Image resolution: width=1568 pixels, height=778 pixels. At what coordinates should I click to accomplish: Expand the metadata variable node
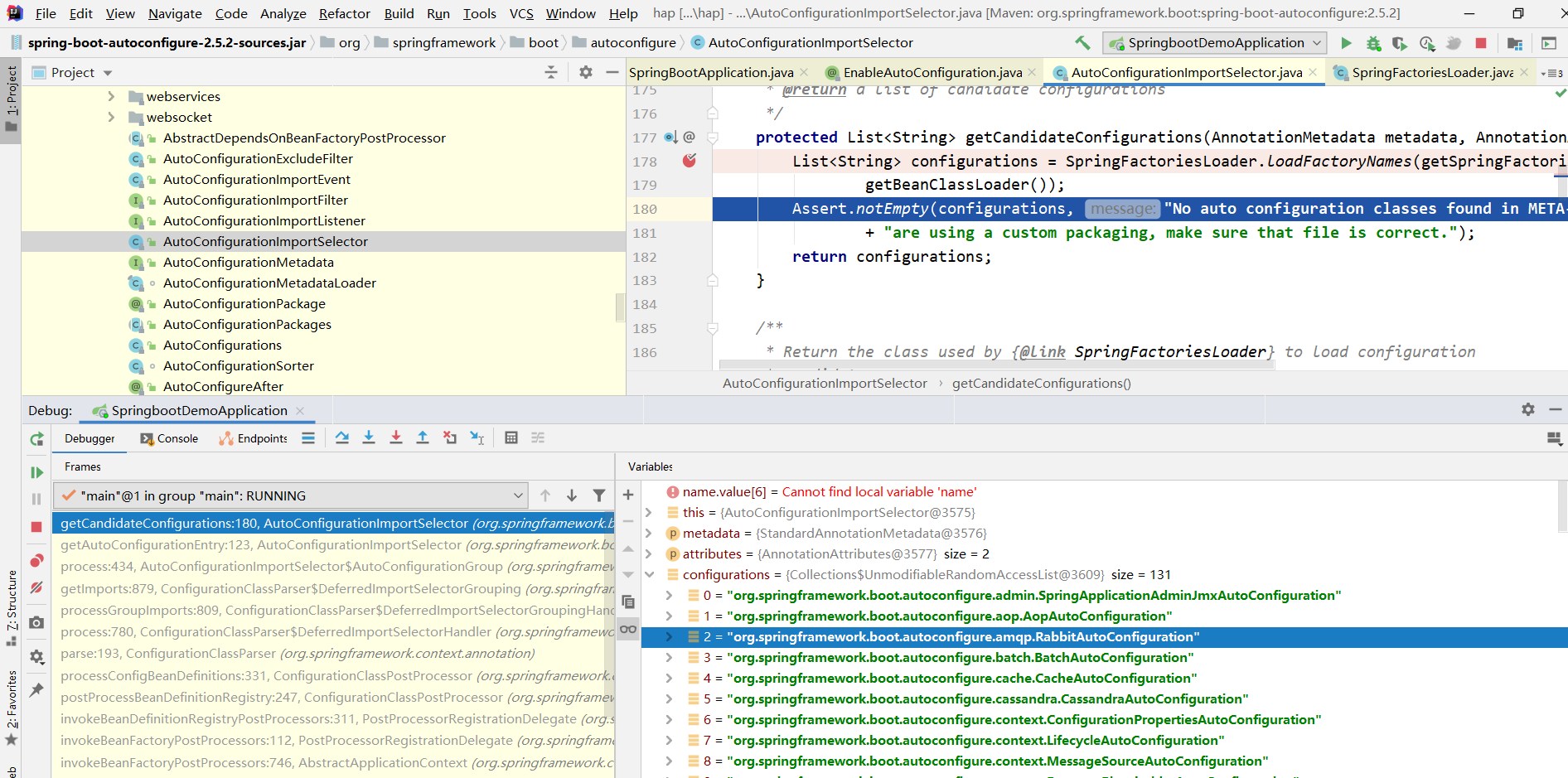tap(649, 533)
